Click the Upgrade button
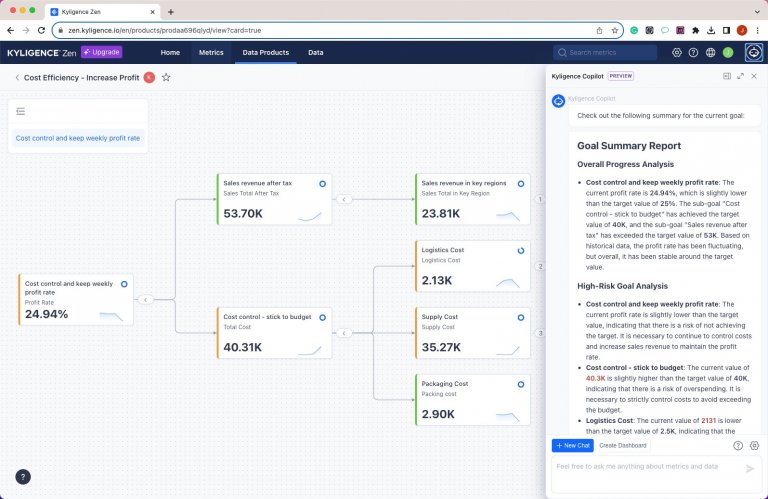The image size is (768, 499). pyautogui.click(x=101, y=52)
